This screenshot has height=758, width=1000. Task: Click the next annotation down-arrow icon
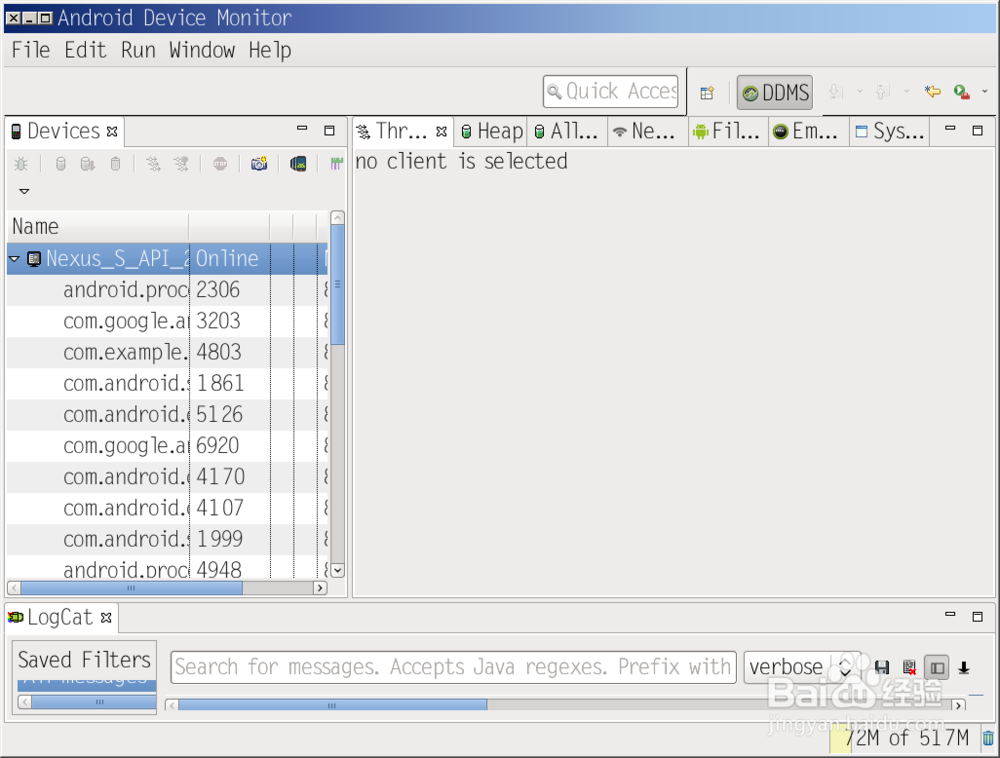(835, 92)
